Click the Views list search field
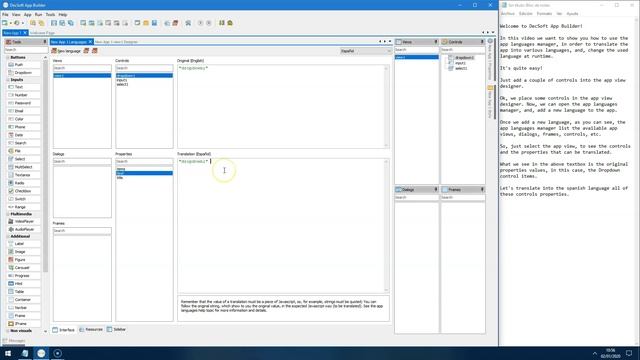 [x=82, y=68]
